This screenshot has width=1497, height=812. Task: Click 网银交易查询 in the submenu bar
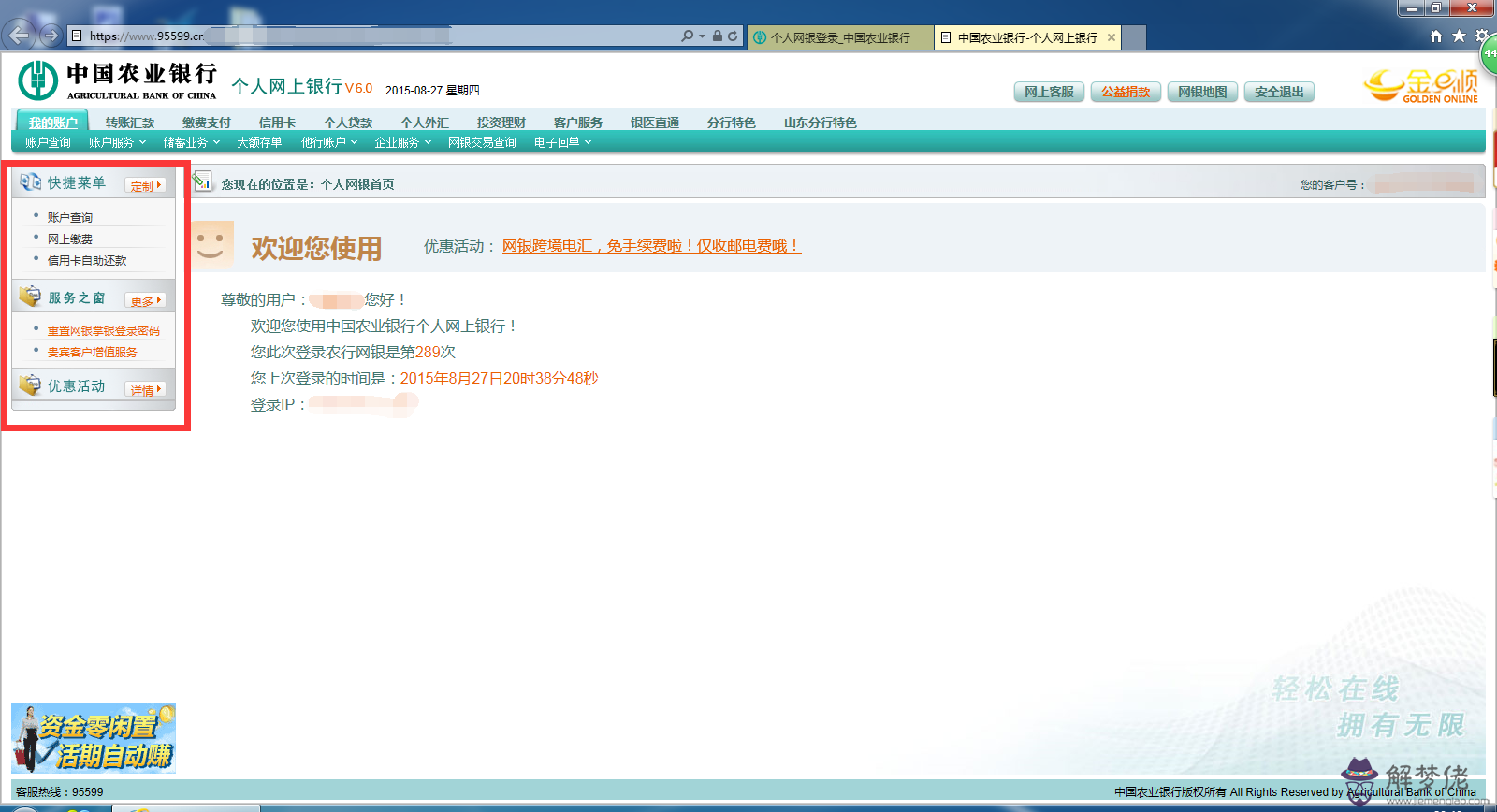pos(482,142)
